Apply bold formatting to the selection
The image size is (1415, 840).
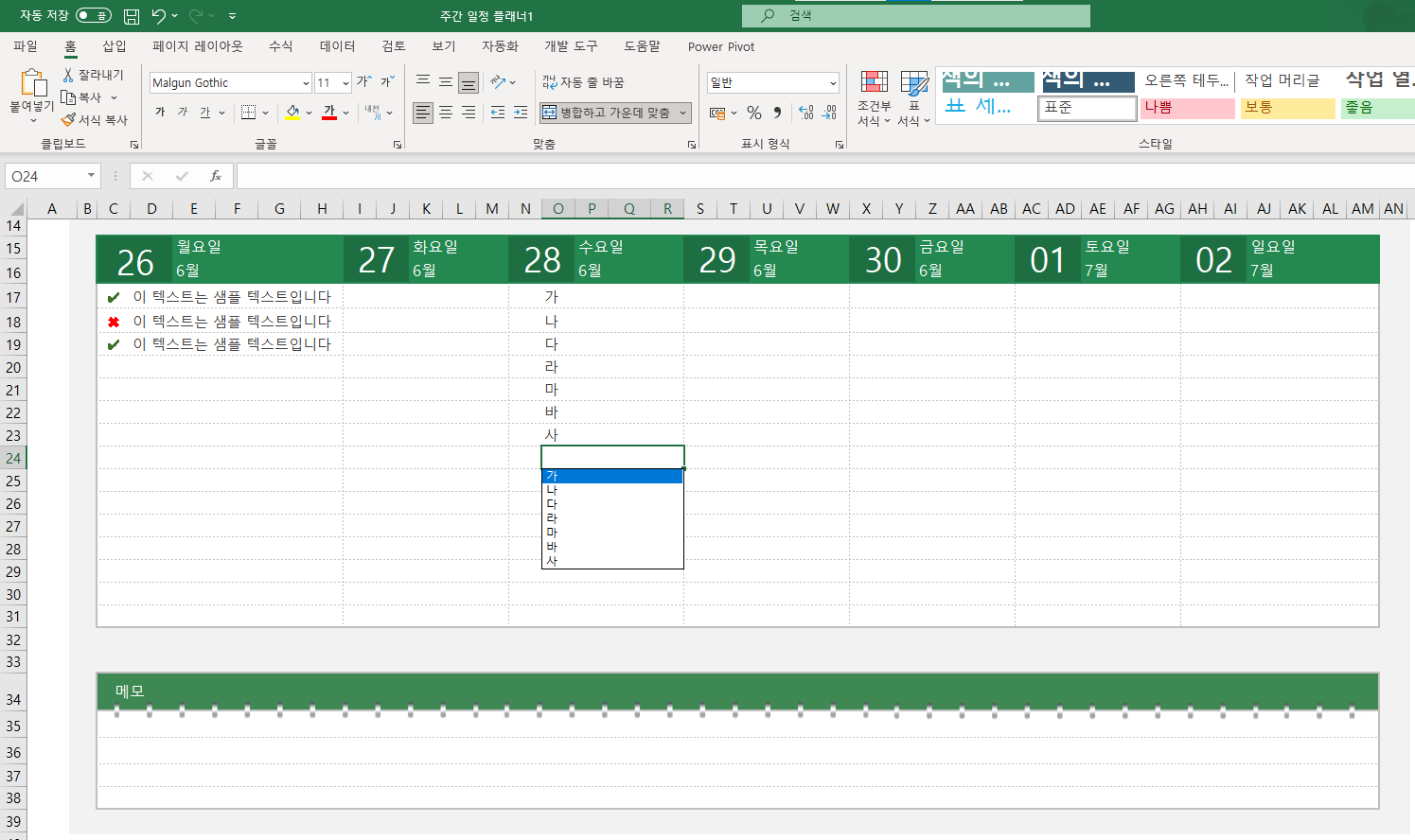coord(161,112)
